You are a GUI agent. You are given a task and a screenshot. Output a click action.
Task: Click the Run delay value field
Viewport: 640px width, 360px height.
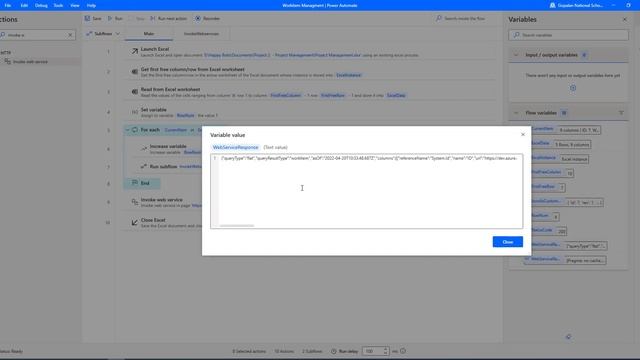coord(373,351)
